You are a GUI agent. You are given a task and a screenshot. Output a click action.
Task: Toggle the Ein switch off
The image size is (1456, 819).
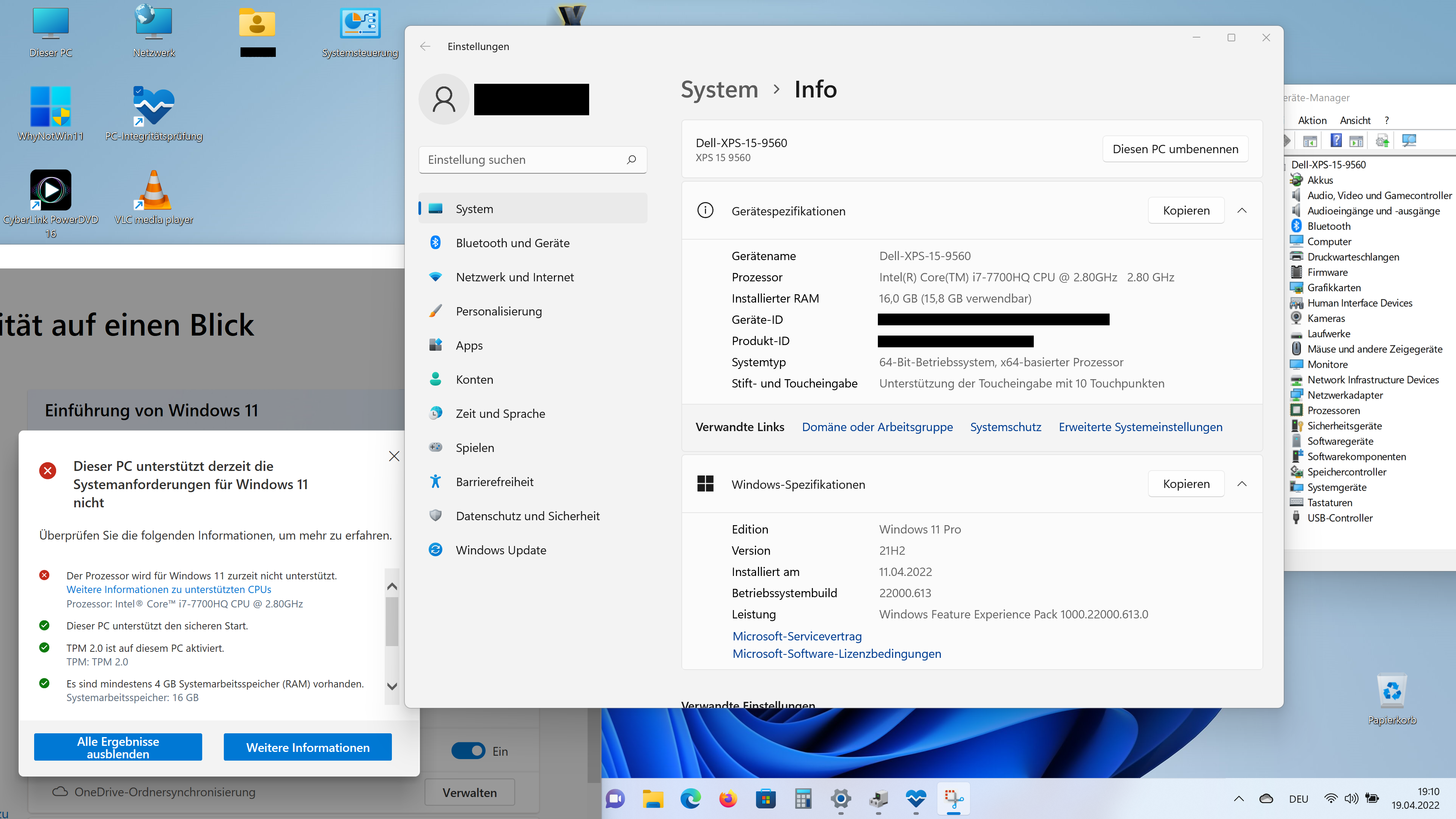pyautogui.click(x=468, y=751)
